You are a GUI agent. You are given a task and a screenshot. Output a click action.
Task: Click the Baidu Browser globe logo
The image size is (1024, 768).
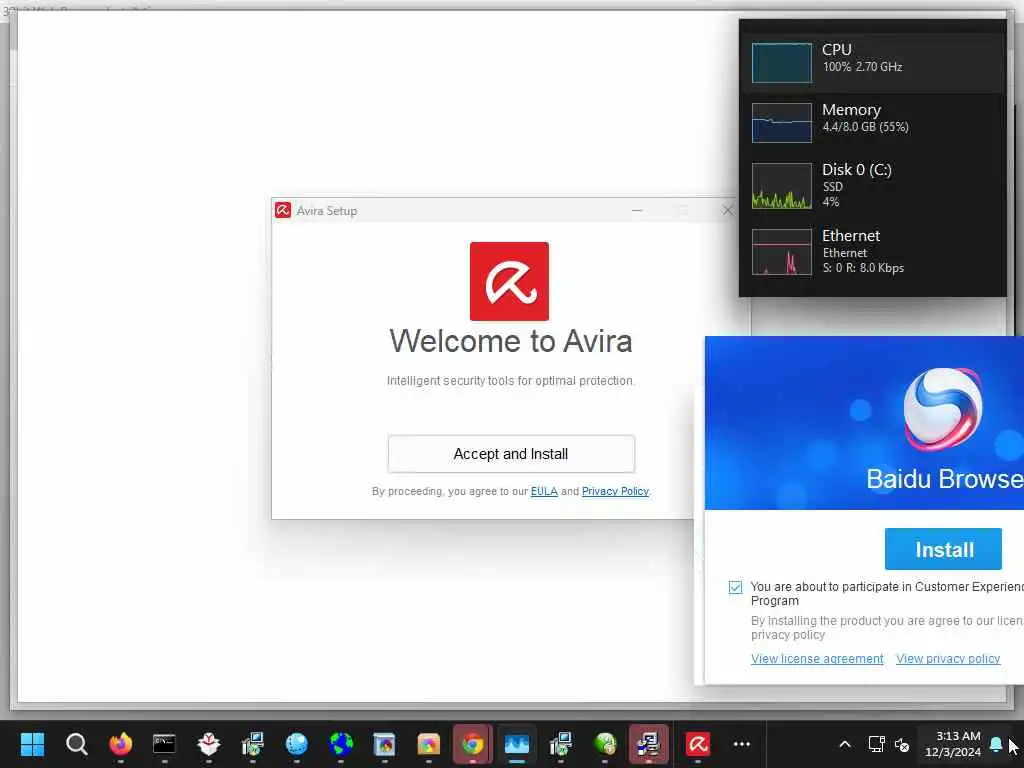coord(943,409)
